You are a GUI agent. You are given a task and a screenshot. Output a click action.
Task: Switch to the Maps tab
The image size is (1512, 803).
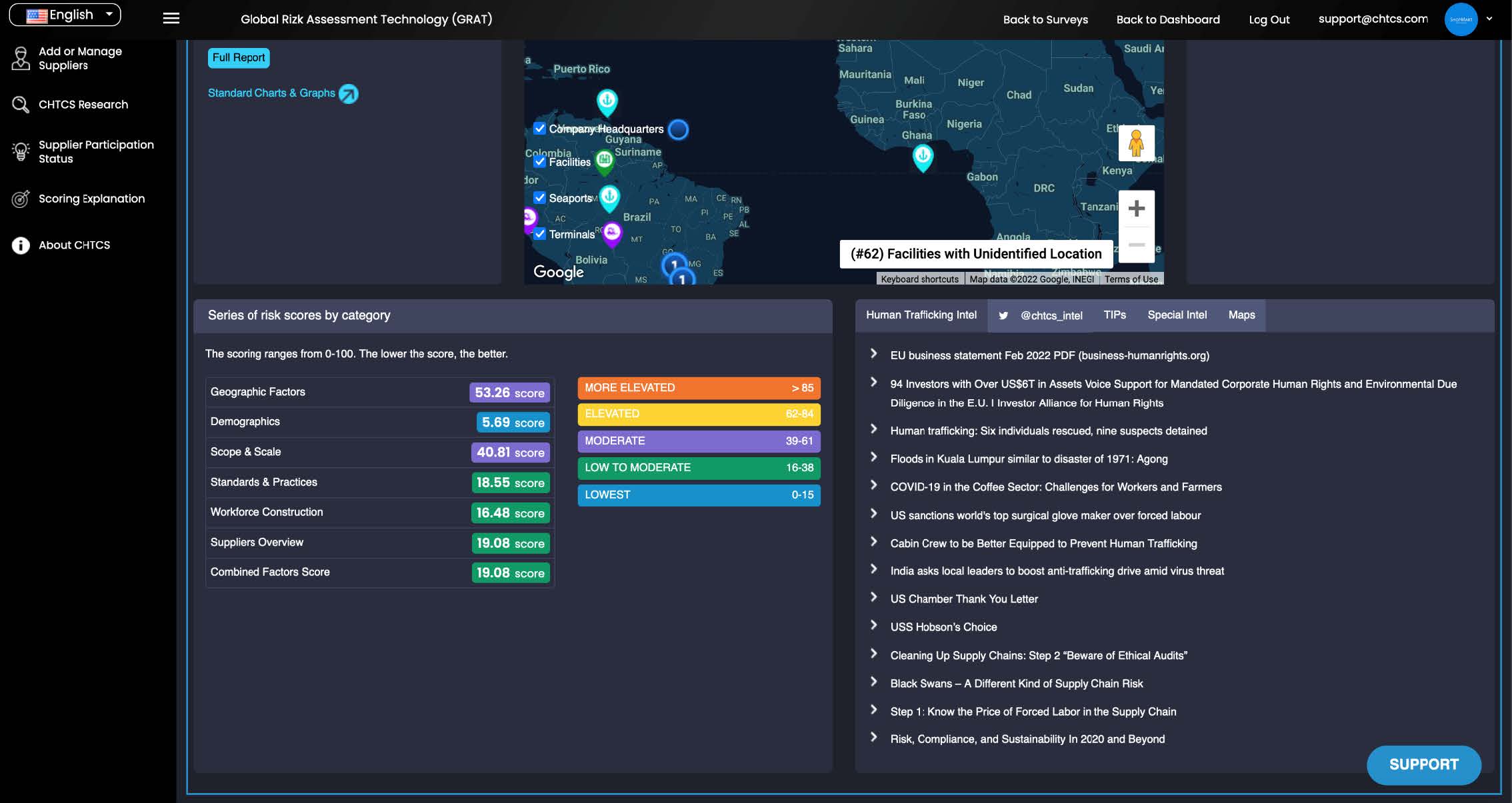click(1241, 315)
